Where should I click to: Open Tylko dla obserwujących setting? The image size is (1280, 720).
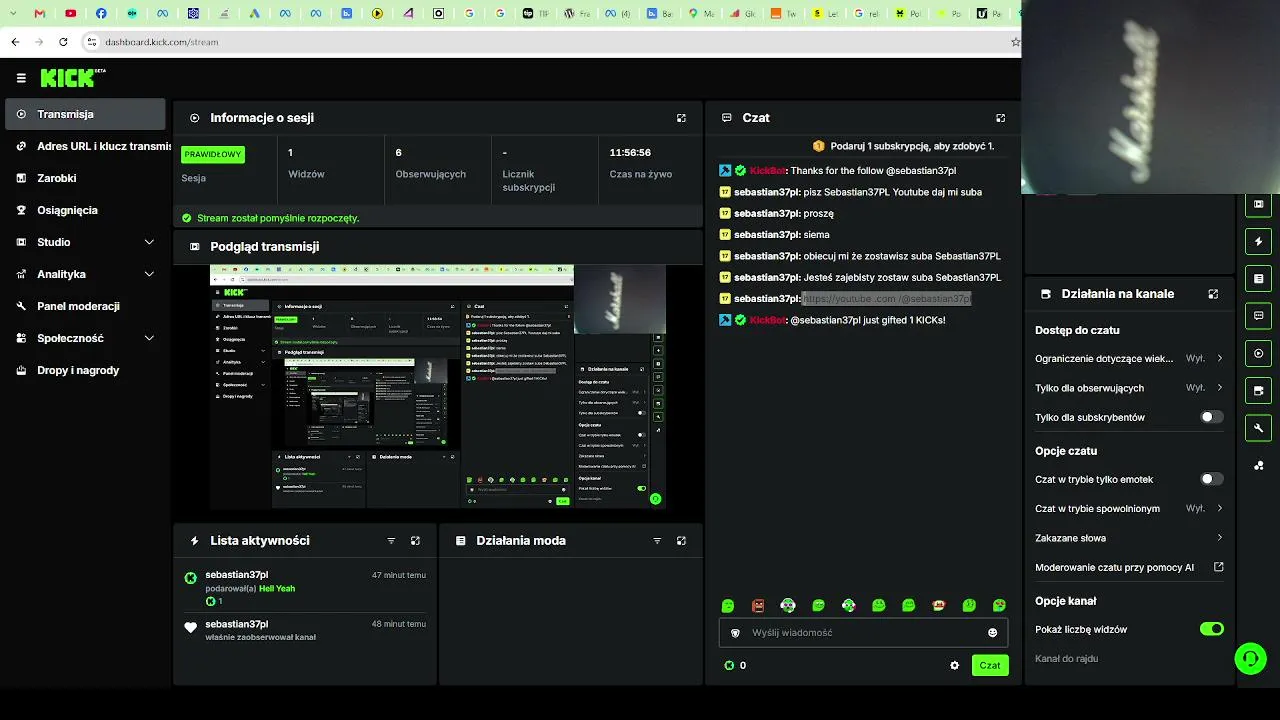1129,388
